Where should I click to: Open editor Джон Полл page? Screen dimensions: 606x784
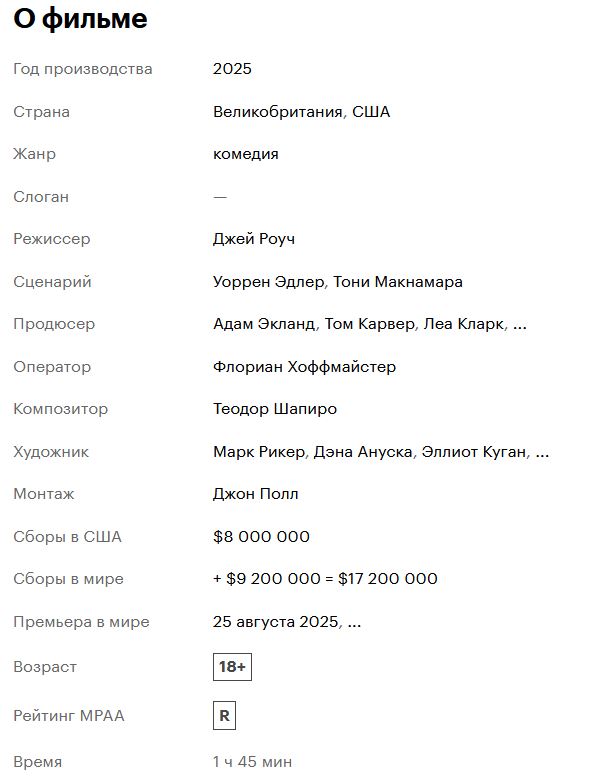[x=256, y=494]
